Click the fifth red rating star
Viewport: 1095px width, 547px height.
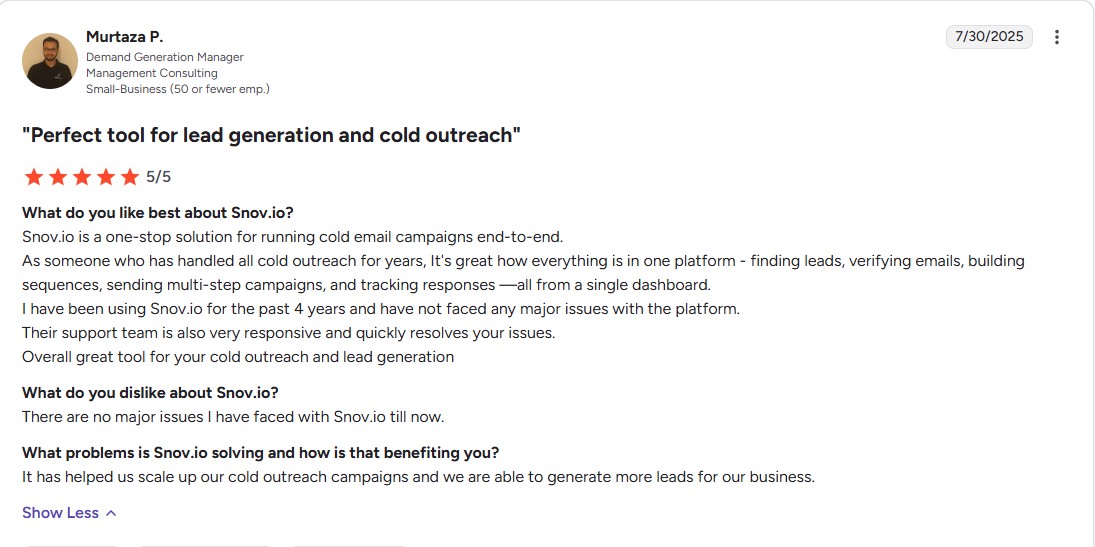[130, 177]
